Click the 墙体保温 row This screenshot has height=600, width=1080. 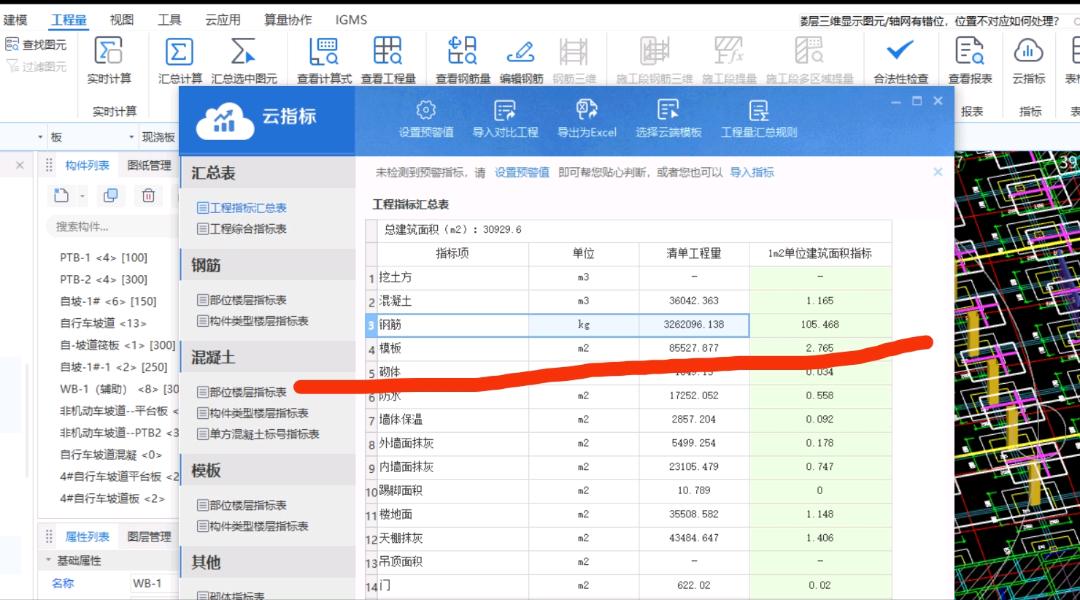pos(628,420)
